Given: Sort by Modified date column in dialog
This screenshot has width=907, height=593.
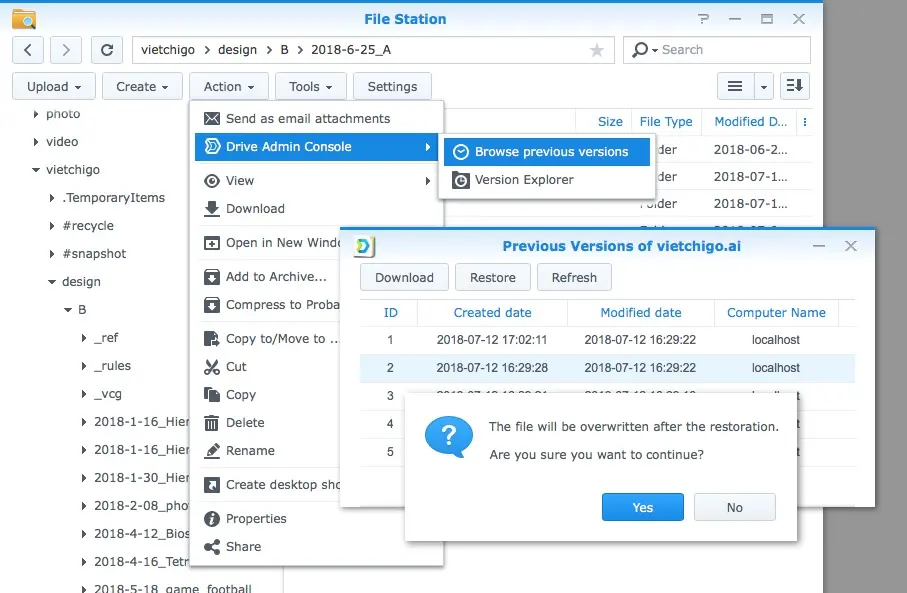Looking at the screenshot, I should (641, 313).
